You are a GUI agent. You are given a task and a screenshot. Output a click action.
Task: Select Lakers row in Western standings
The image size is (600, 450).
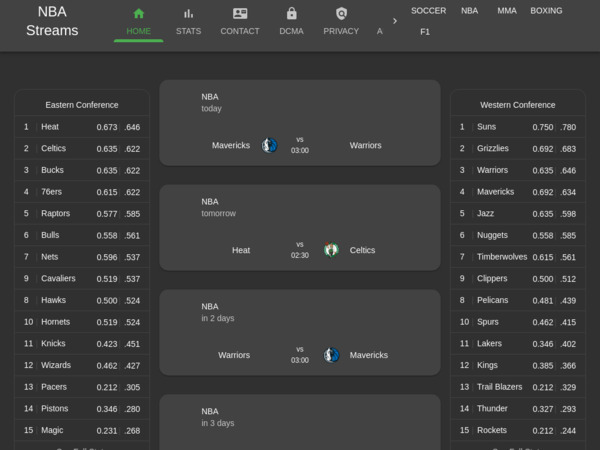coord(518,344)
